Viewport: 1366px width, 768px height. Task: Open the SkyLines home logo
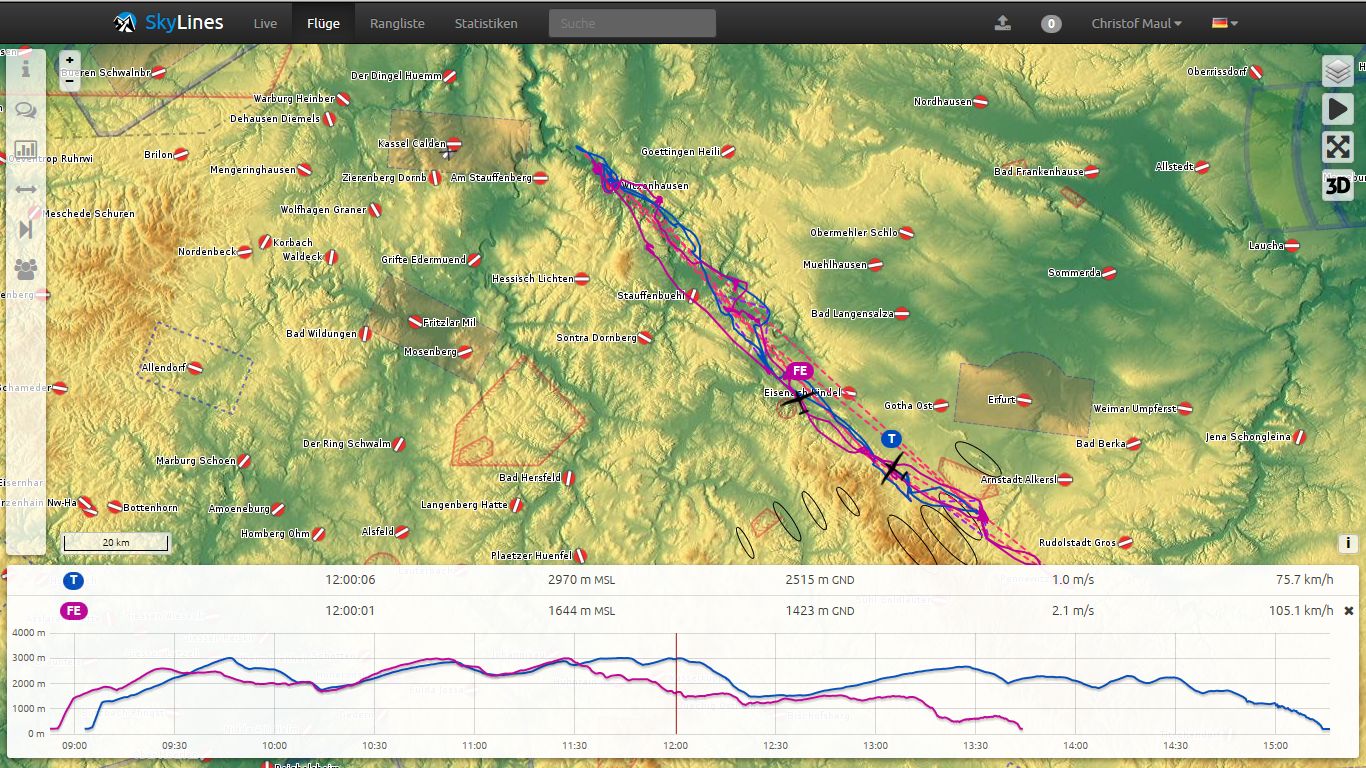[169, 22]
